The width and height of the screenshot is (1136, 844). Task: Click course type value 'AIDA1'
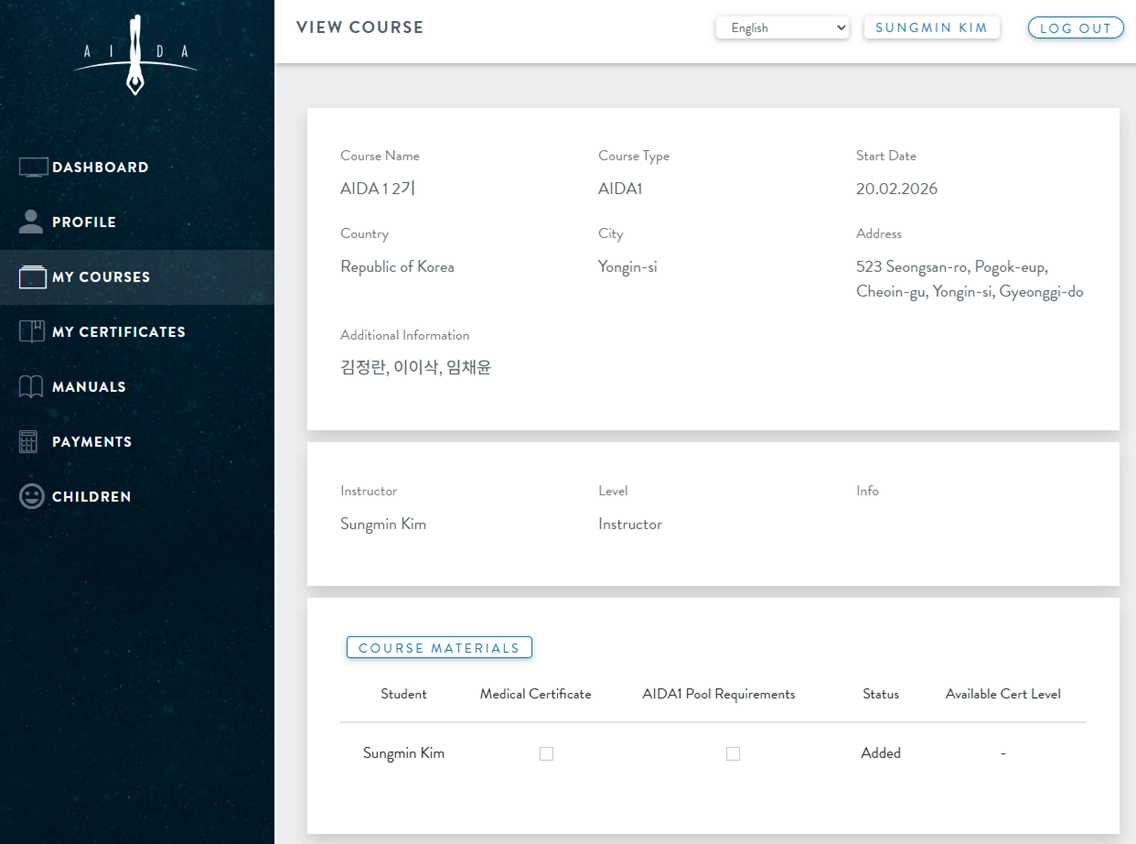coord(620,188)
